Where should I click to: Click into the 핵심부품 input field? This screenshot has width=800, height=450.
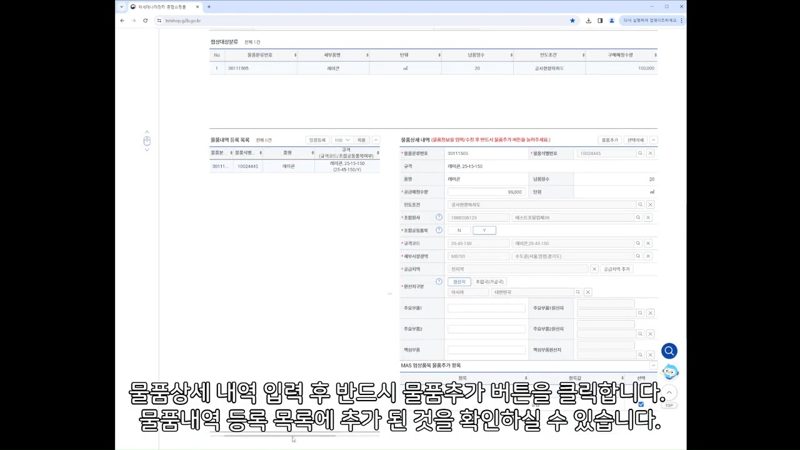pos(486,350)
